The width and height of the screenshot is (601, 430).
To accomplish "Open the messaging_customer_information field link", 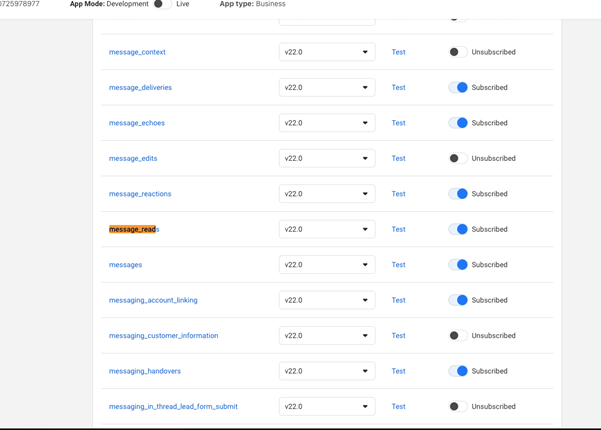I will (164, 336).
